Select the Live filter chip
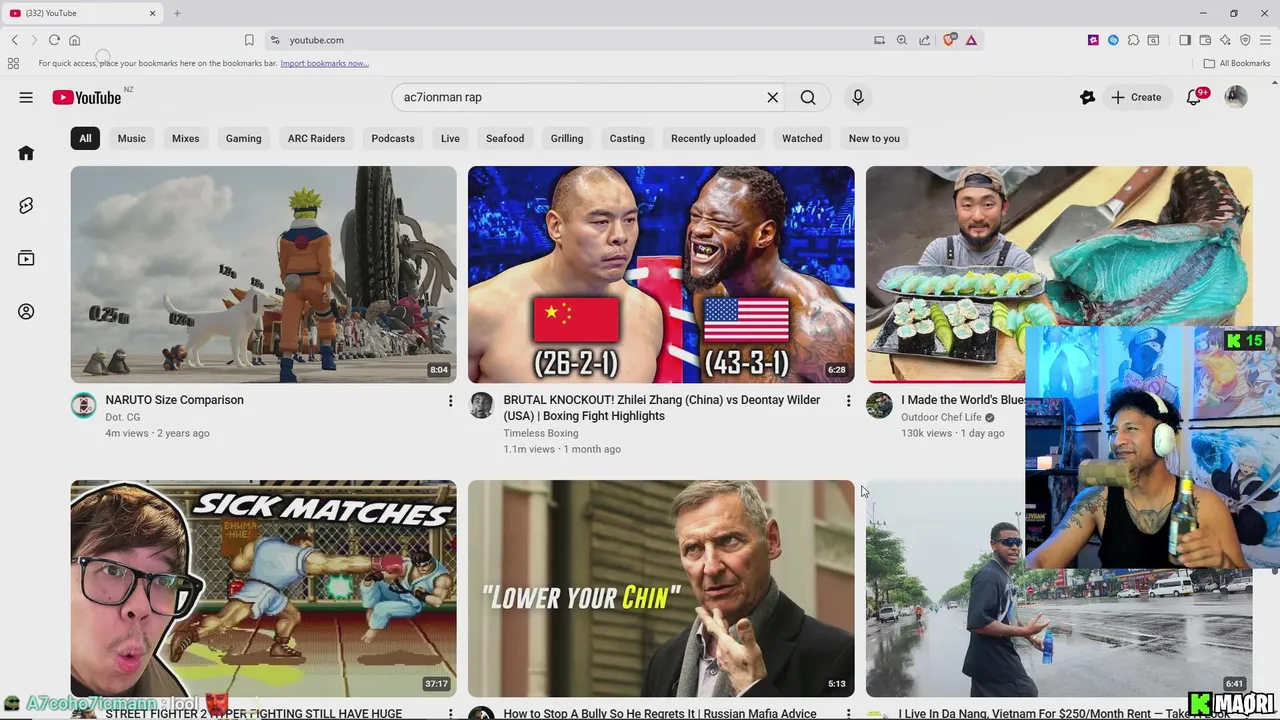Viewport: 1280px width, 720px height. tap(450, 139)
